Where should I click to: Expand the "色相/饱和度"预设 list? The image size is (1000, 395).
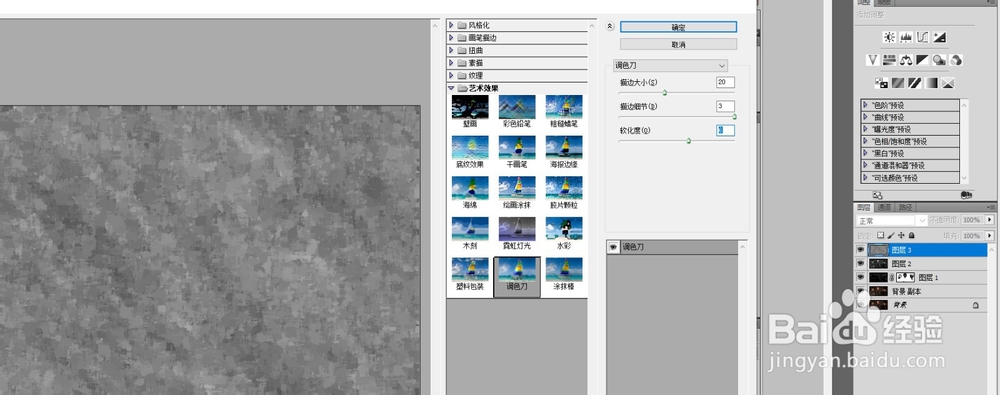(865, 142)
